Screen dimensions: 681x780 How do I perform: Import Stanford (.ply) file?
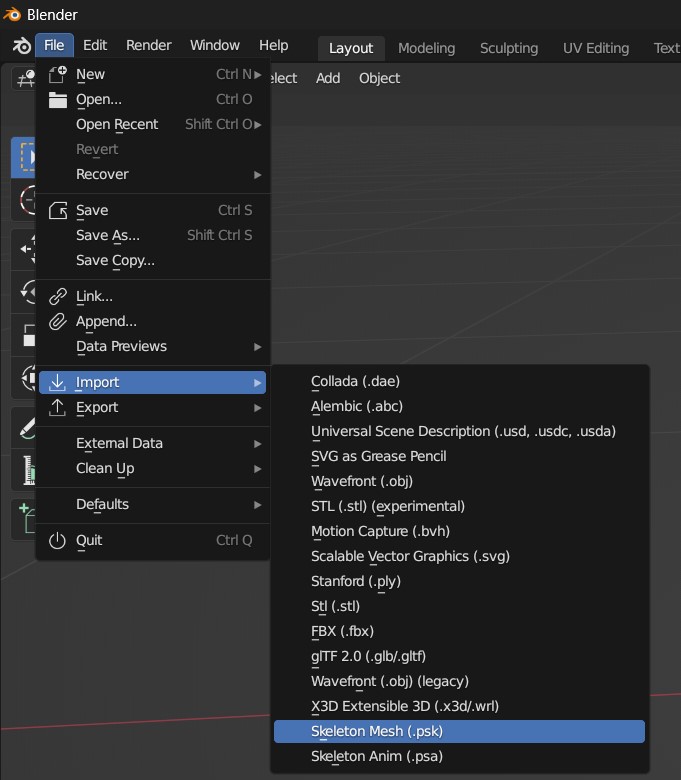click(x=459, y=582)
